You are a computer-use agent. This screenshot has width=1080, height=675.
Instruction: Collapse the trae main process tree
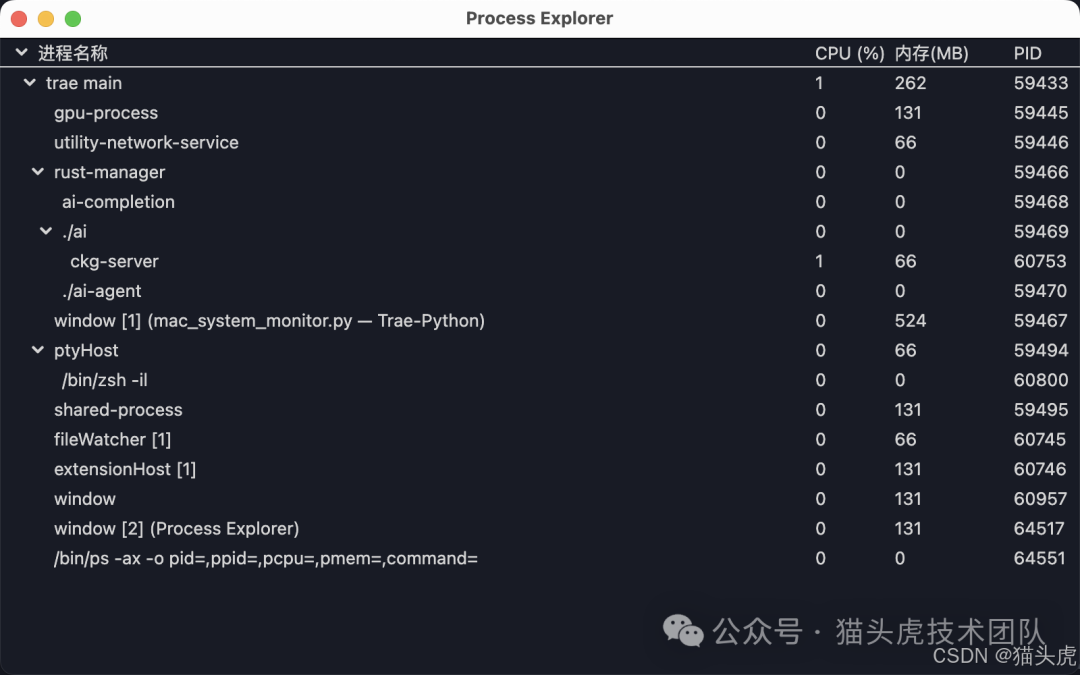click(x=29, y=83)
